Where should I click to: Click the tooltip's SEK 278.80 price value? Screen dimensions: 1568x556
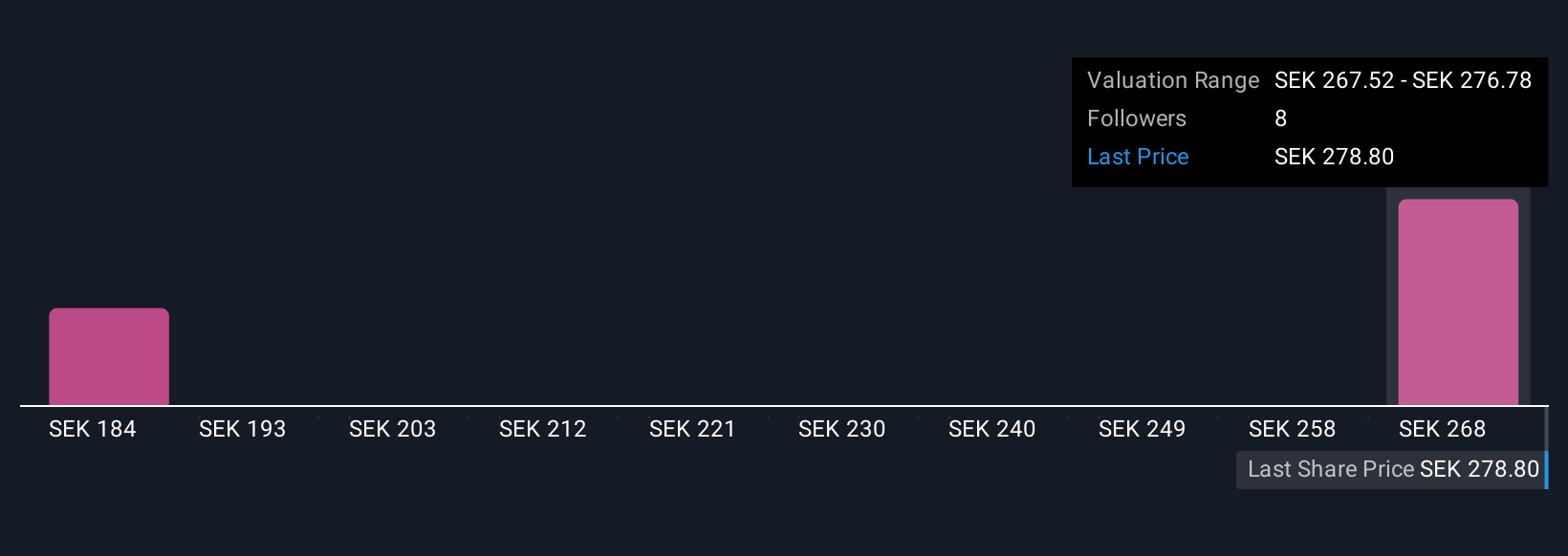click(1335, 157)
